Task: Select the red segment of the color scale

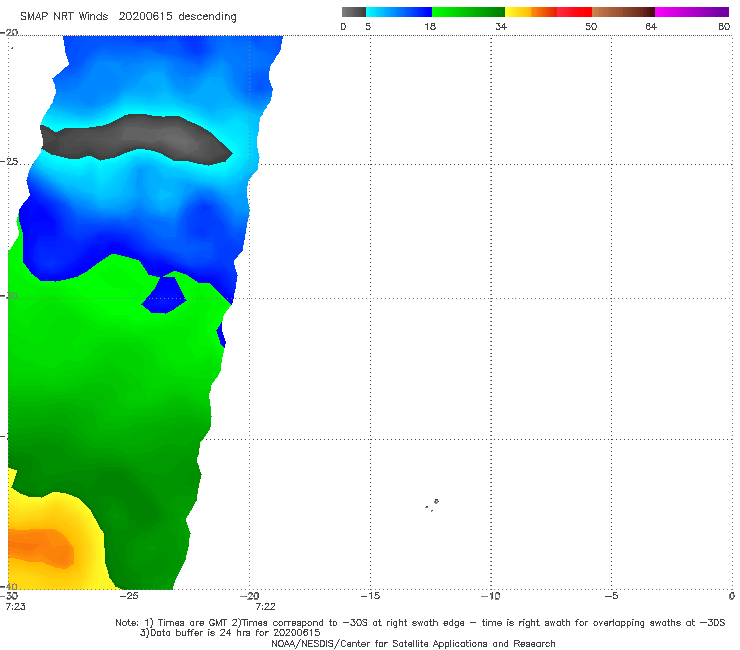Action: (574, 12)
